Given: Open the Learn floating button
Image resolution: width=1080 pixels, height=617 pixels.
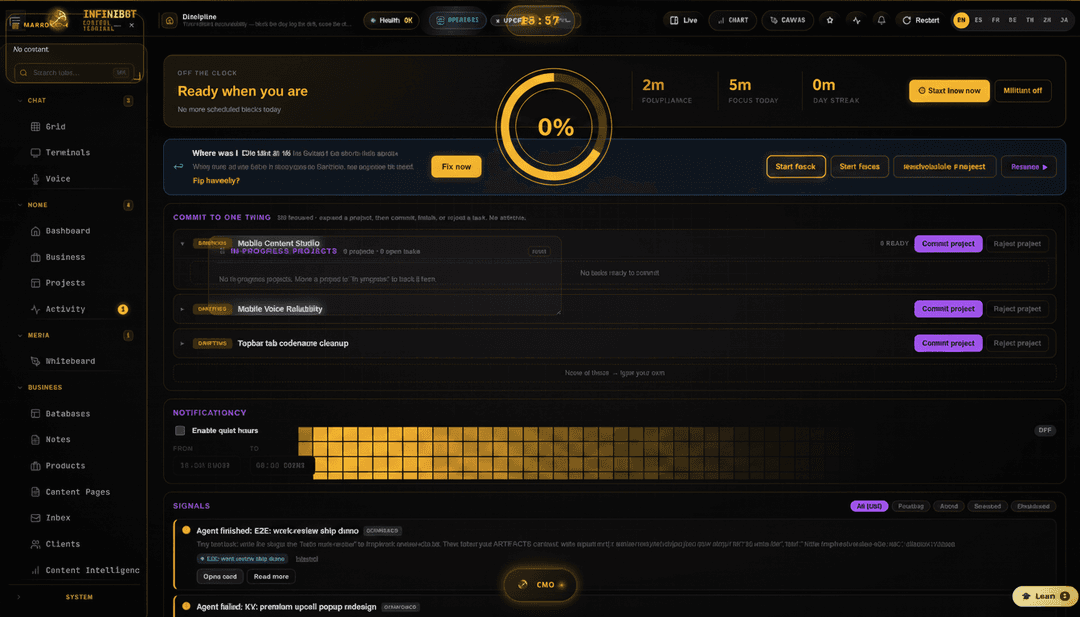Looking at the screenshot, I should click(x=1045, y=596).
